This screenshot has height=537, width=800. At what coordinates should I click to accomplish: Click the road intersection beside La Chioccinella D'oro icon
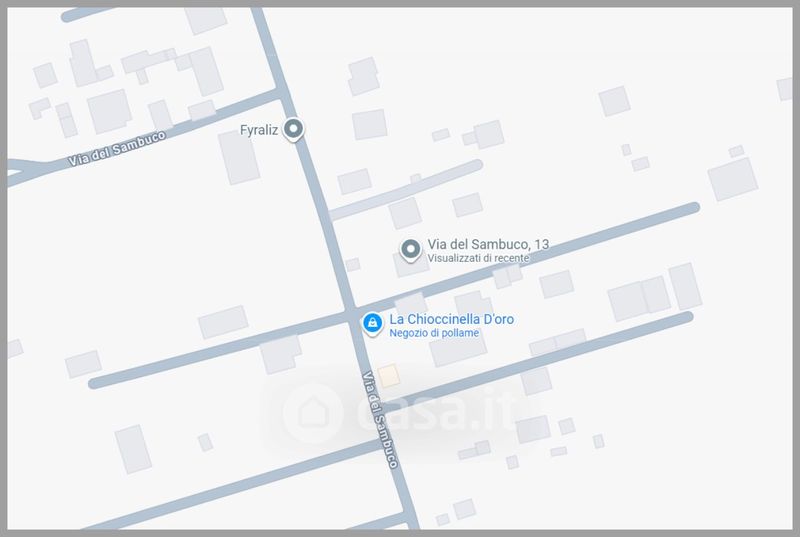pyautogui.click(x=351, y=312)
